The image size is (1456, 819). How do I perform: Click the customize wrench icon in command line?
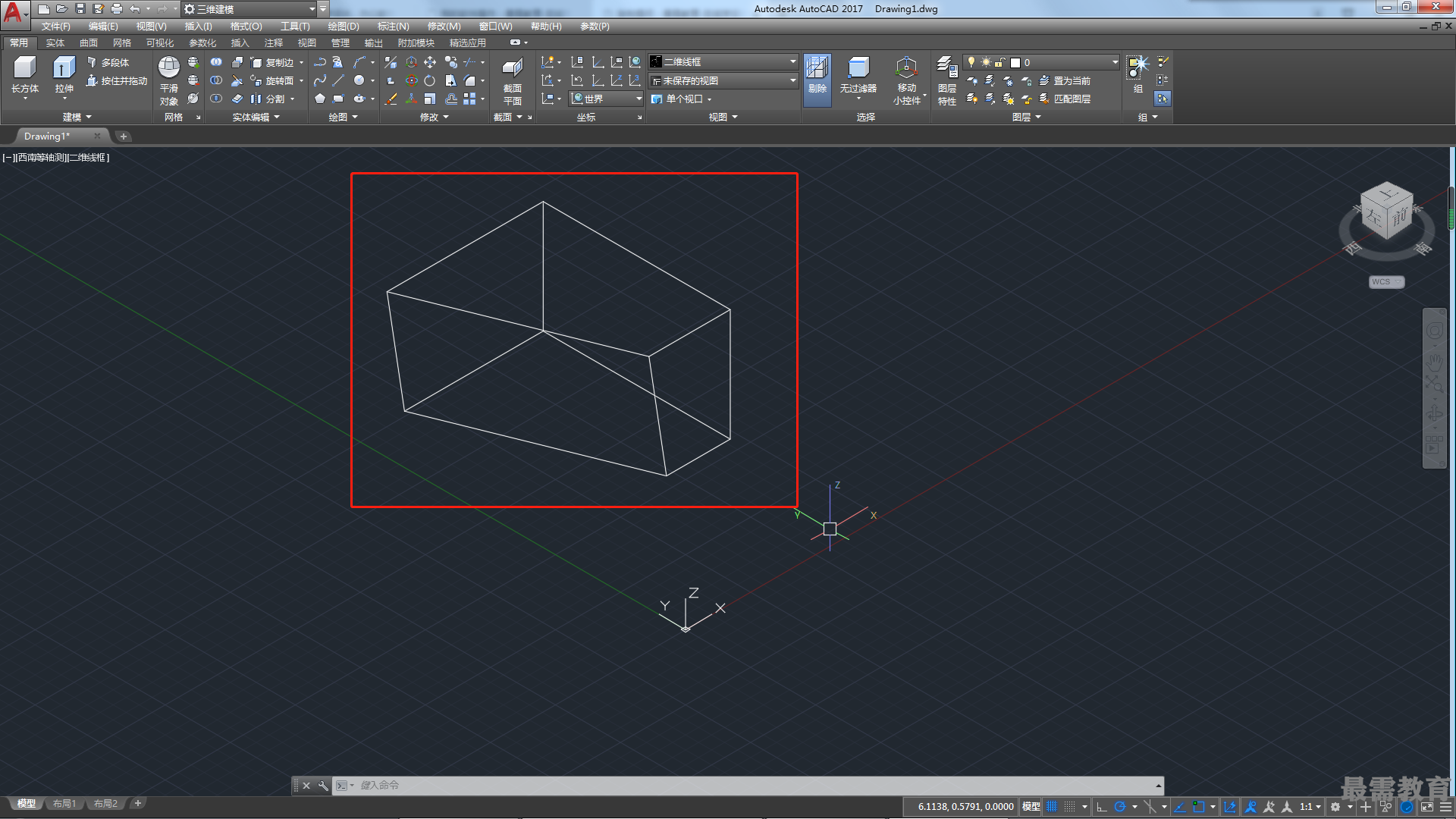click(322, 786)
